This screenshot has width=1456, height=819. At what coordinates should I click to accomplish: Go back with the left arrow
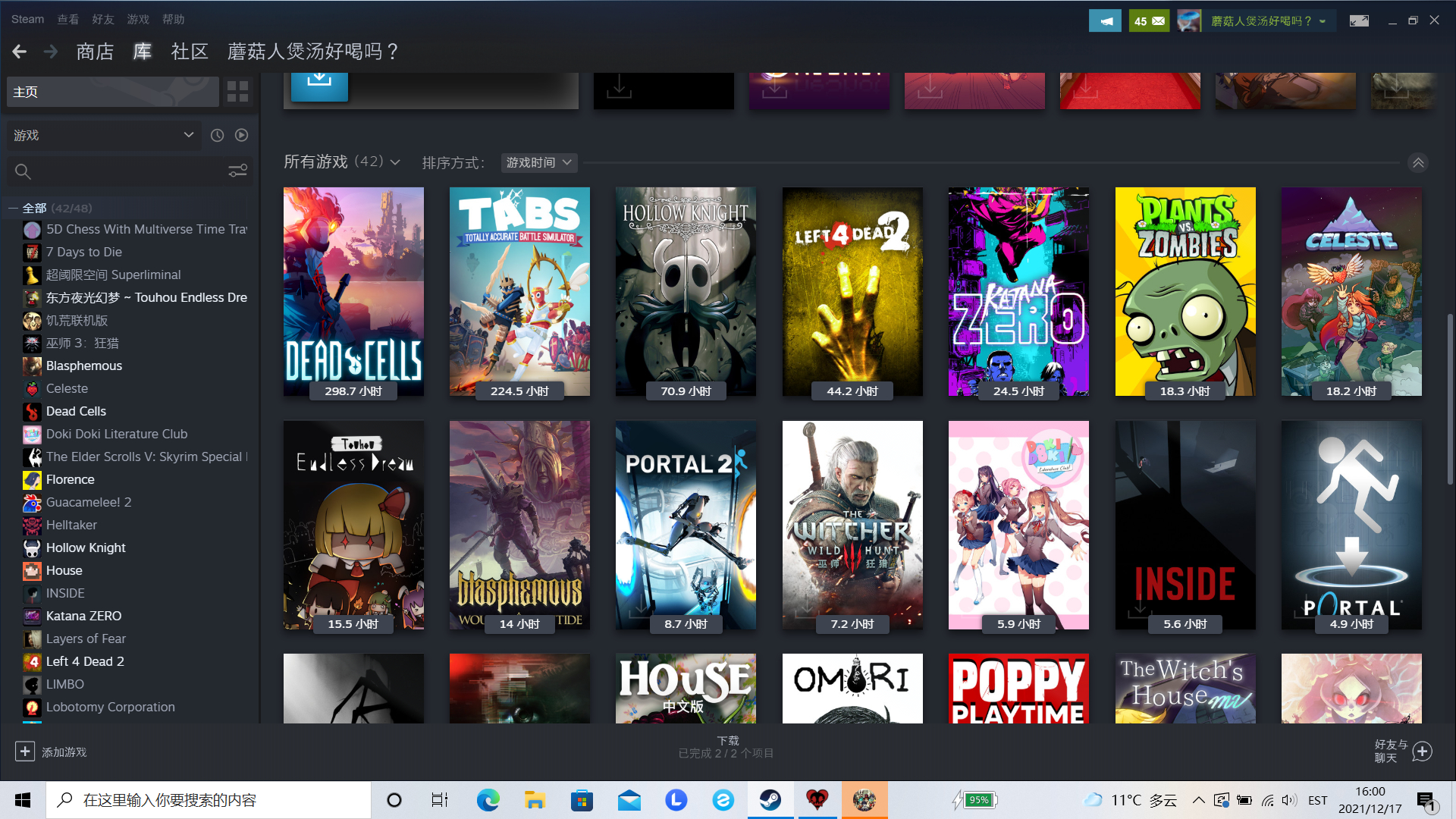(20, 52)
